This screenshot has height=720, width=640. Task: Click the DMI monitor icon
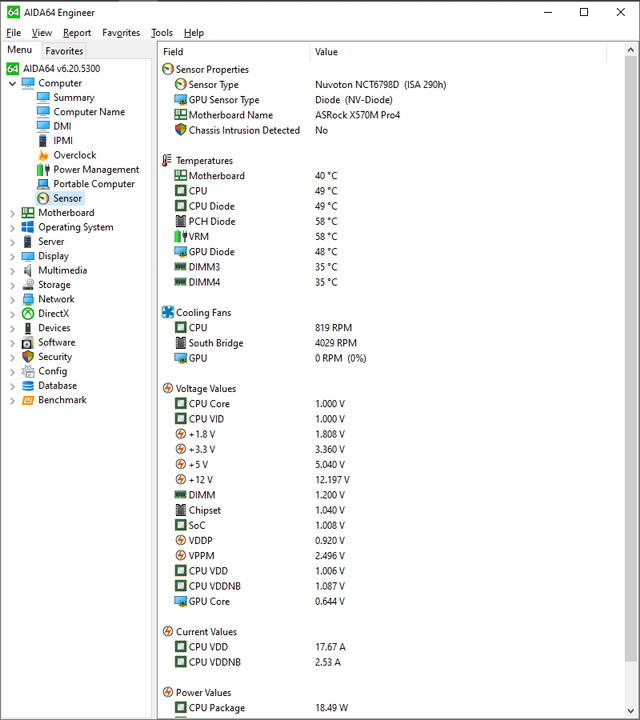43,126
